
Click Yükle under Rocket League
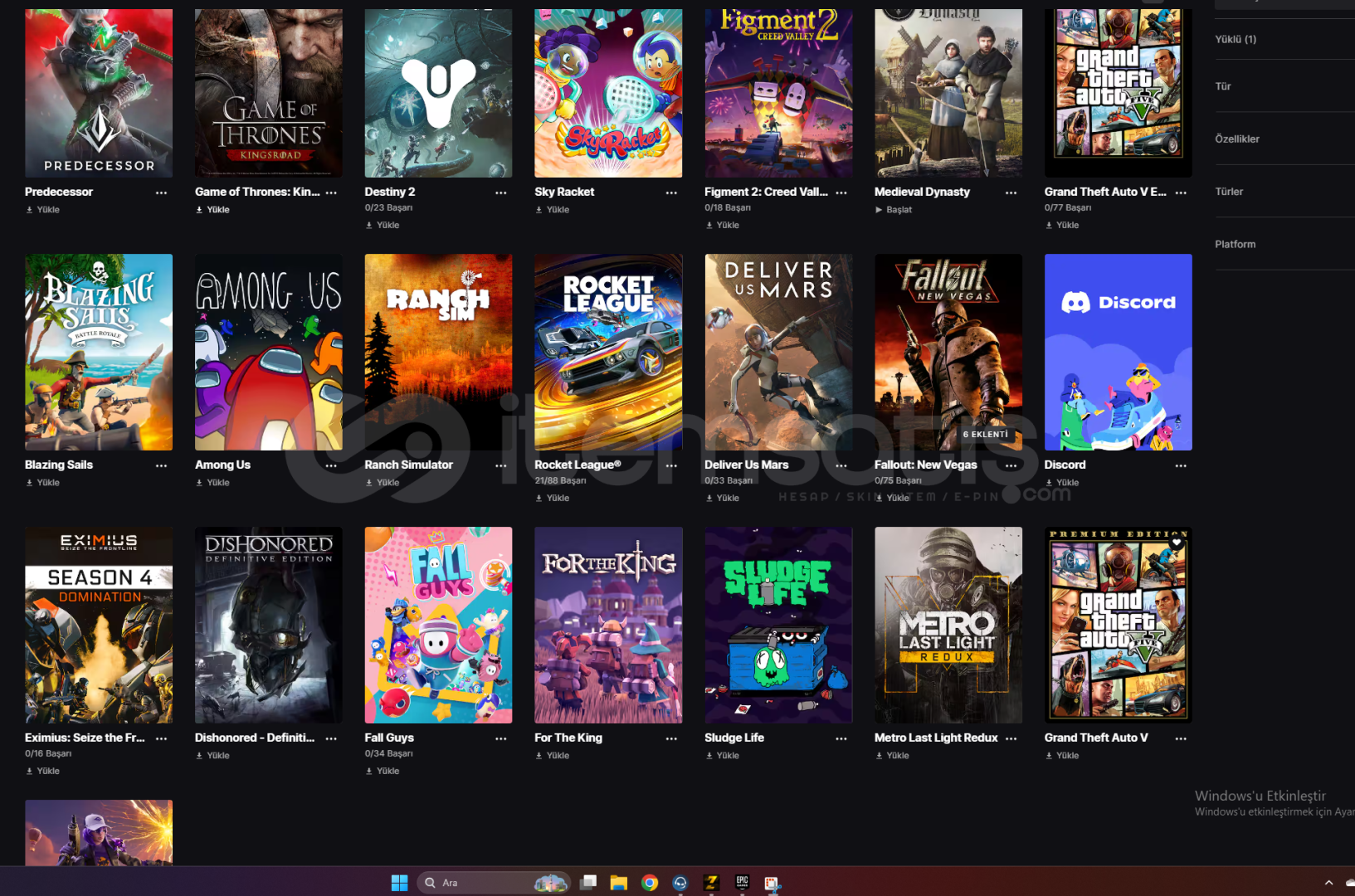click(x=553, y=499)
